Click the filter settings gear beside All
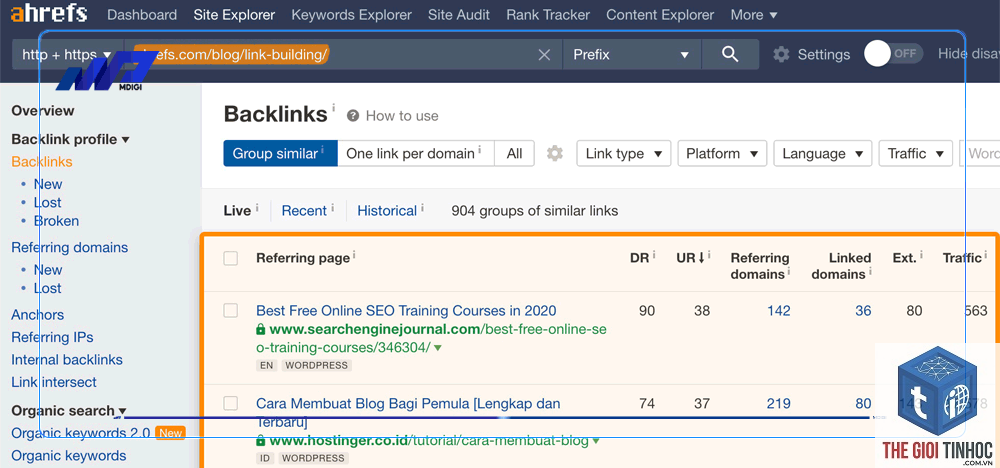Viewport: 1000px width, 468px height. coord(555,154)
